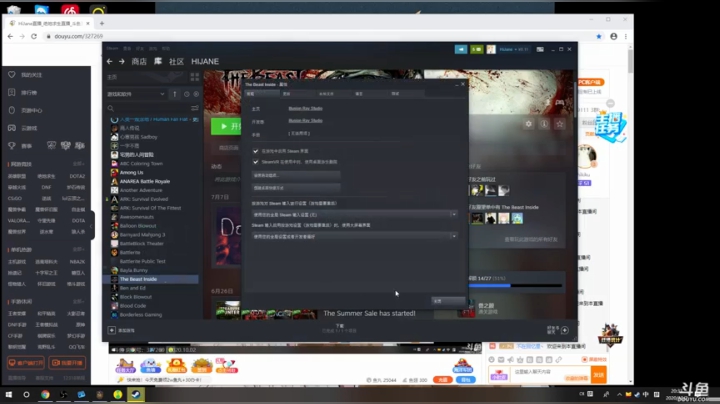
Task: Open HIJANE profile tab in Steam
Action: [x=205, y=62]
